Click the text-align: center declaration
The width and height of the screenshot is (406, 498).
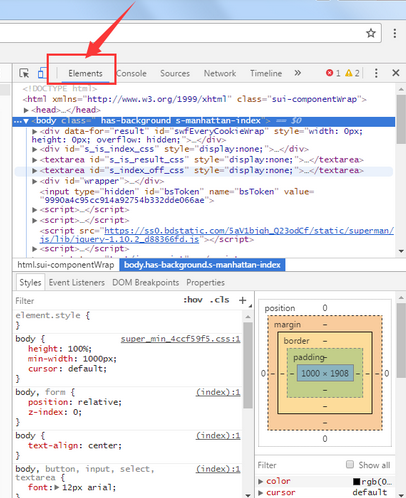(x=75, y=446)
